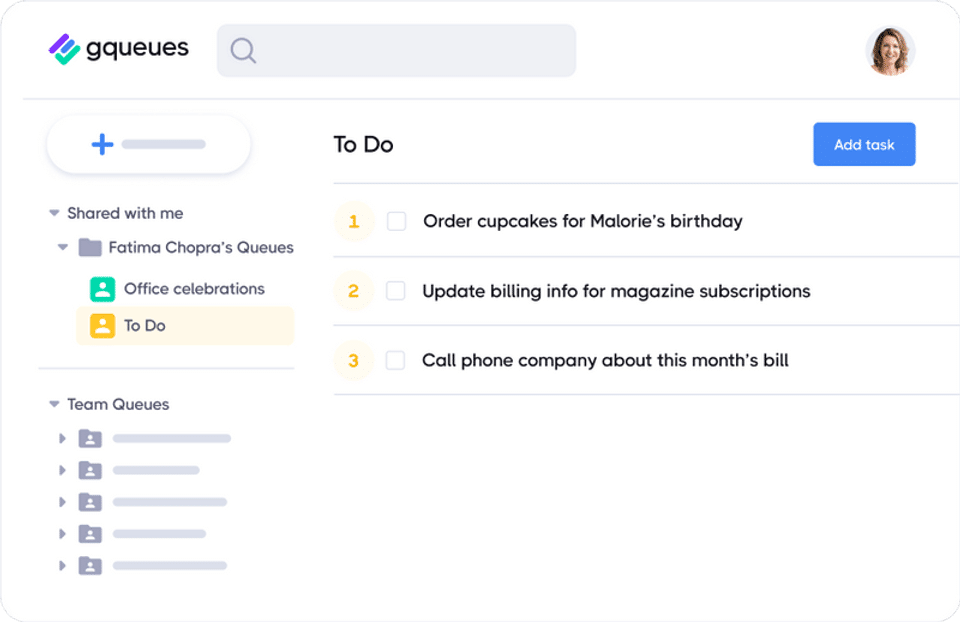This screenshot has height=622, width=960.
Task: Select the To Do queue in sidebar
Action: pos(145,326)
